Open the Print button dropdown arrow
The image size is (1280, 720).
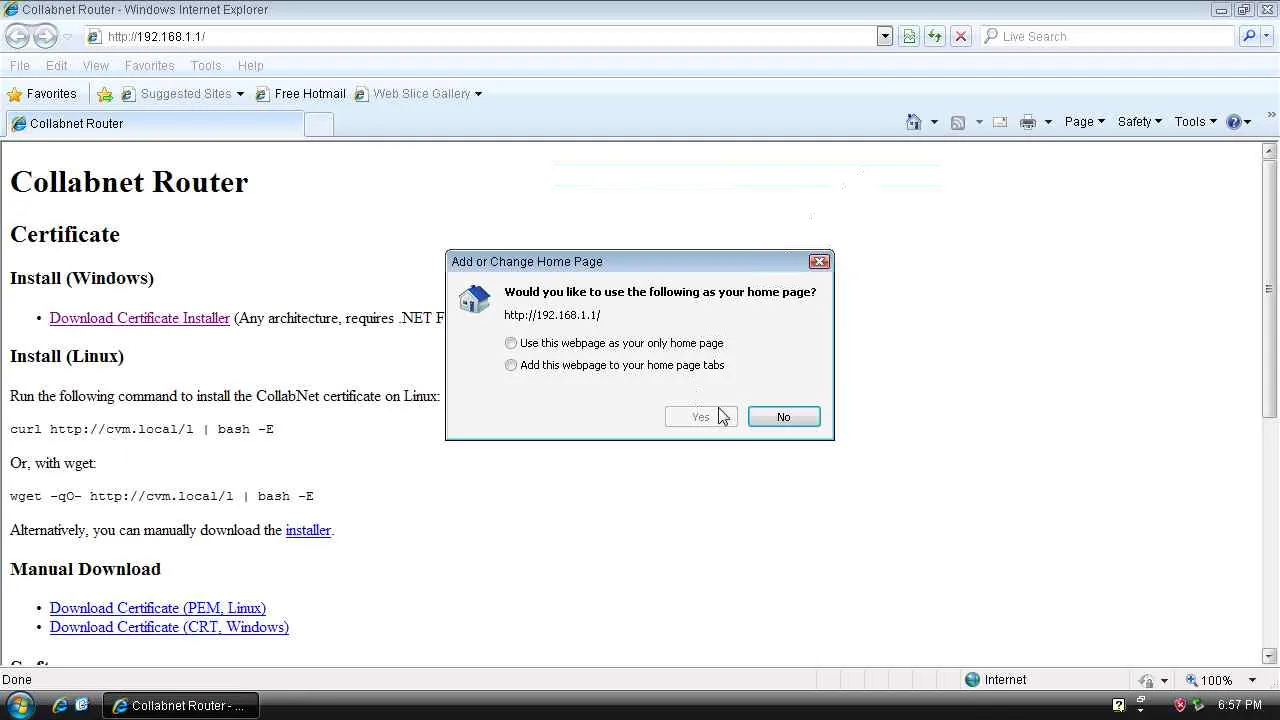(1048, 122)
